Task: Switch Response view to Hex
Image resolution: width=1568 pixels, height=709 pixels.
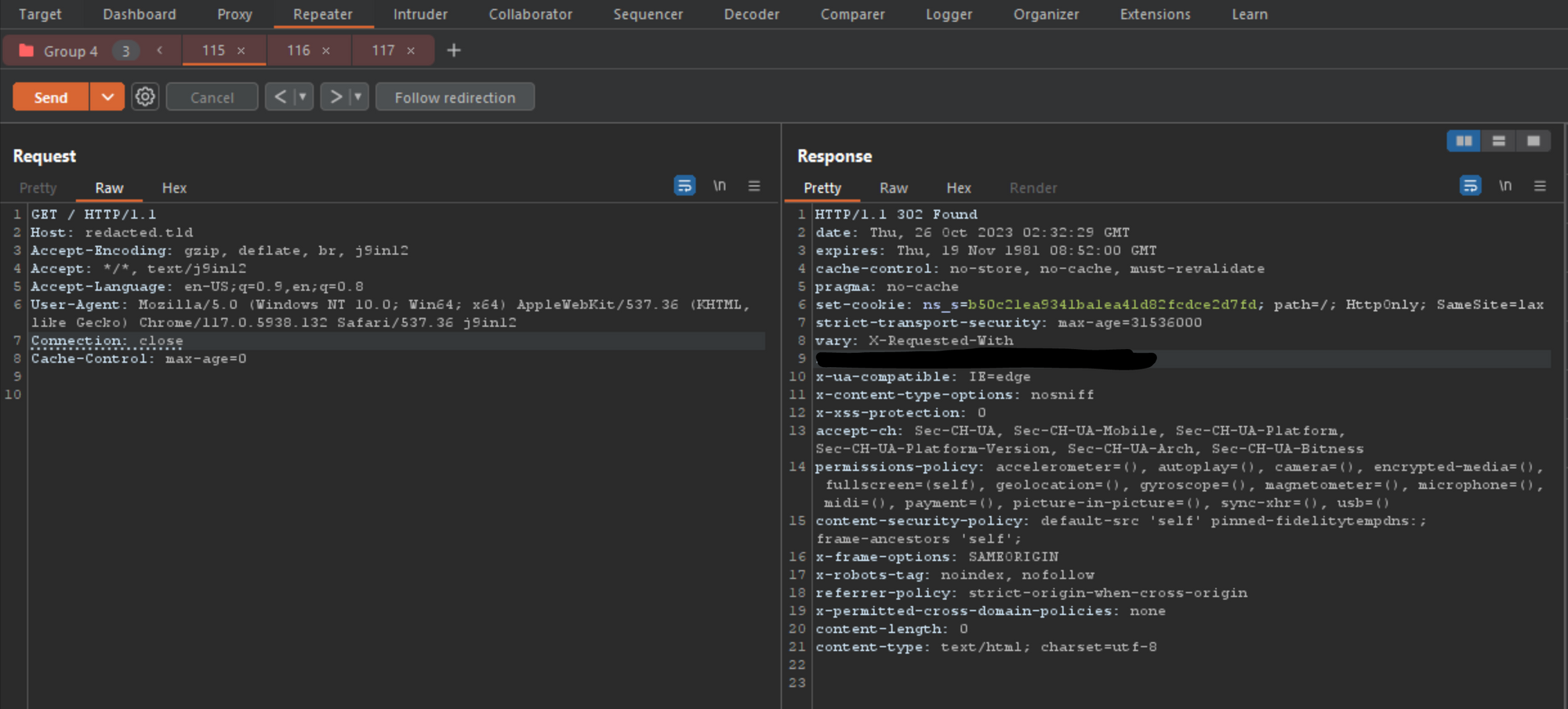Action: pyautogui.click(x=959, y=187)
